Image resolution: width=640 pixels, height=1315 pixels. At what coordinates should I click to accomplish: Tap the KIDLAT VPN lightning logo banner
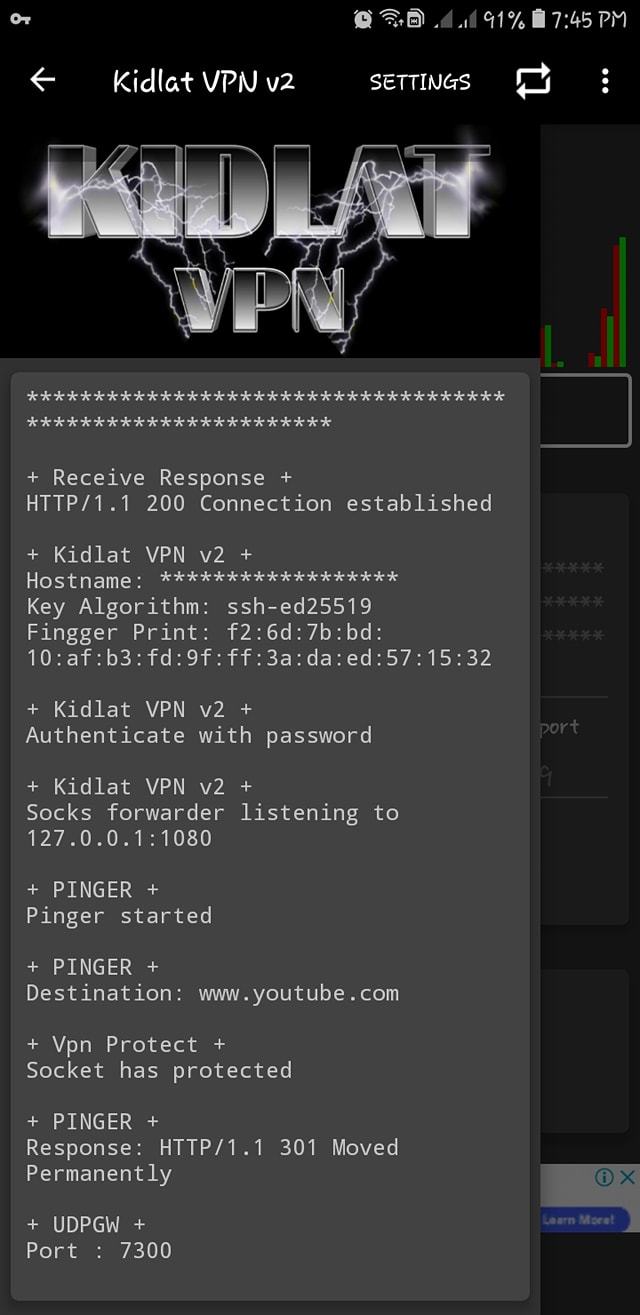click(270, 241)
